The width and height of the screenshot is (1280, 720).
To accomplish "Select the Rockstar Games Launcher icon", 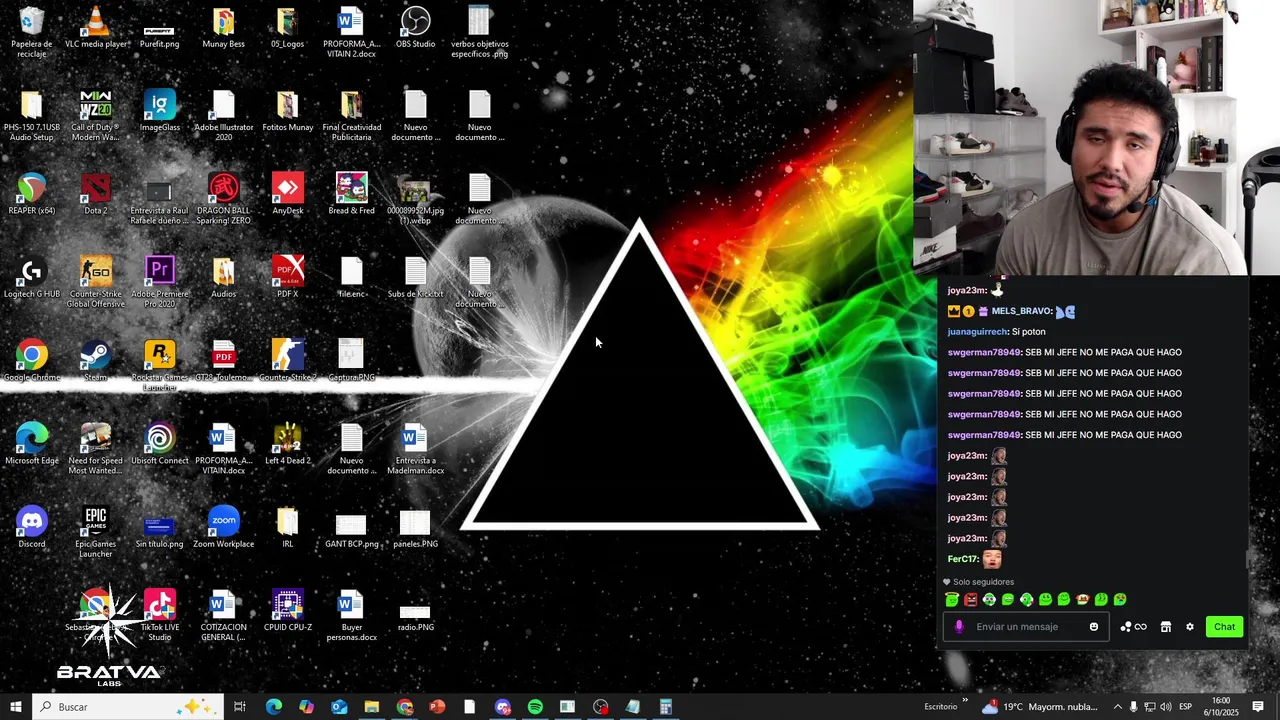I will 160,365.
